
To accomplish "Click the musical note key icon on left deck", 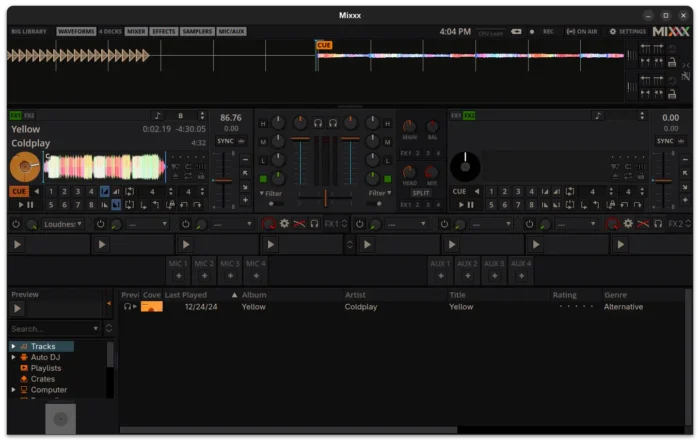I will [157, 116].
